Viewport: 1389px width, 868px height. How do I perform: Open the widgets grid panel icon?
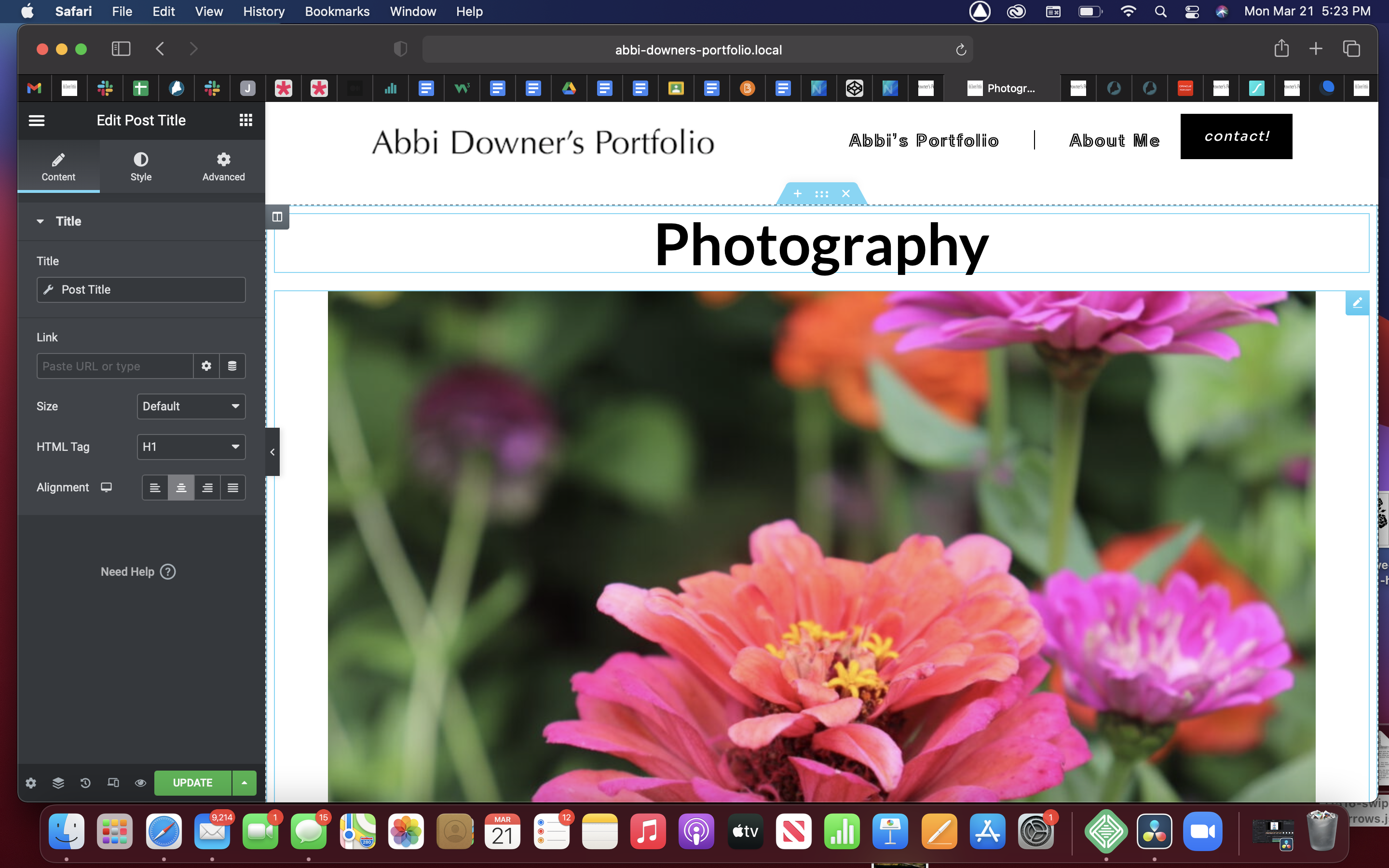click(245, 120)
